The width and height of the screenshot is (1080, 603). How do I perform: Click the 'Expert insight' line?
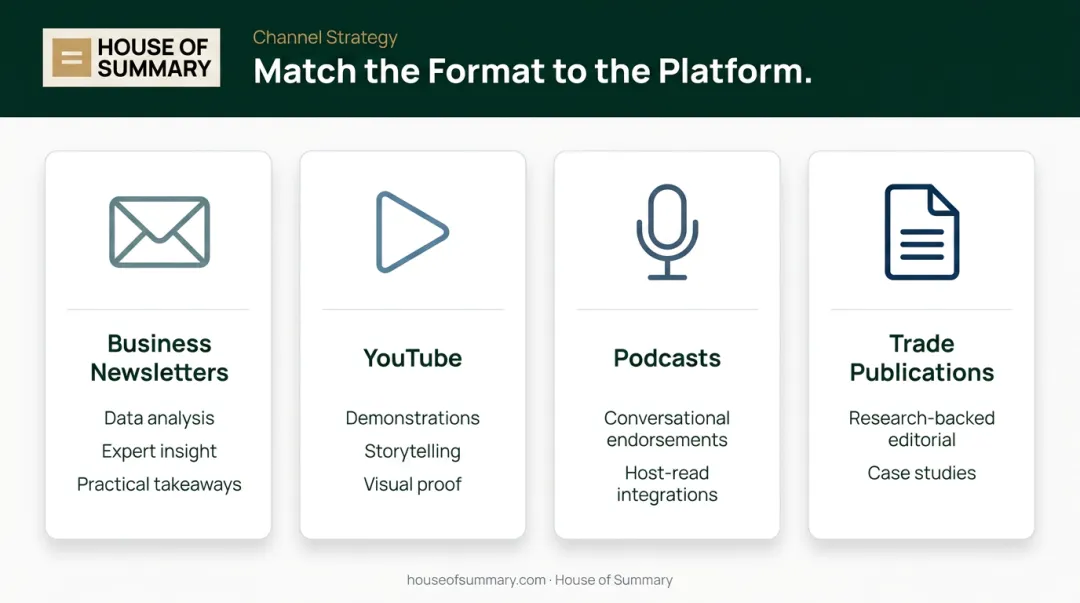(159, 451)
